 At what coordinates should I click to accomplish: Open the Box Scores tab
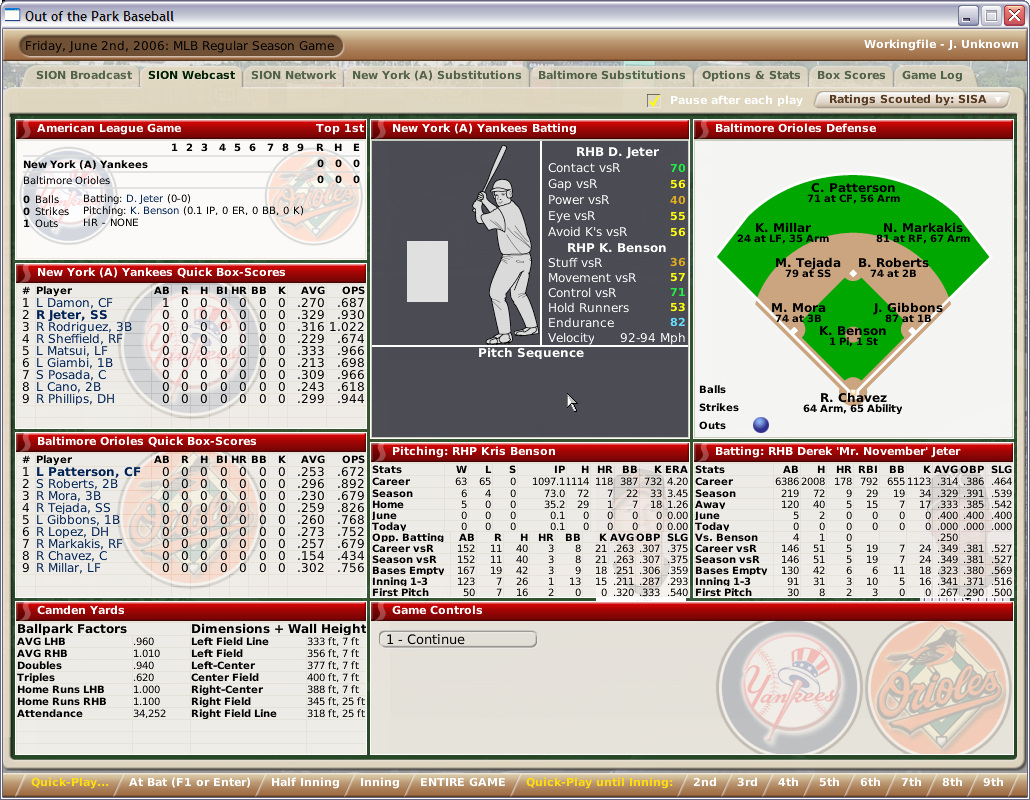tap(851, 76)
